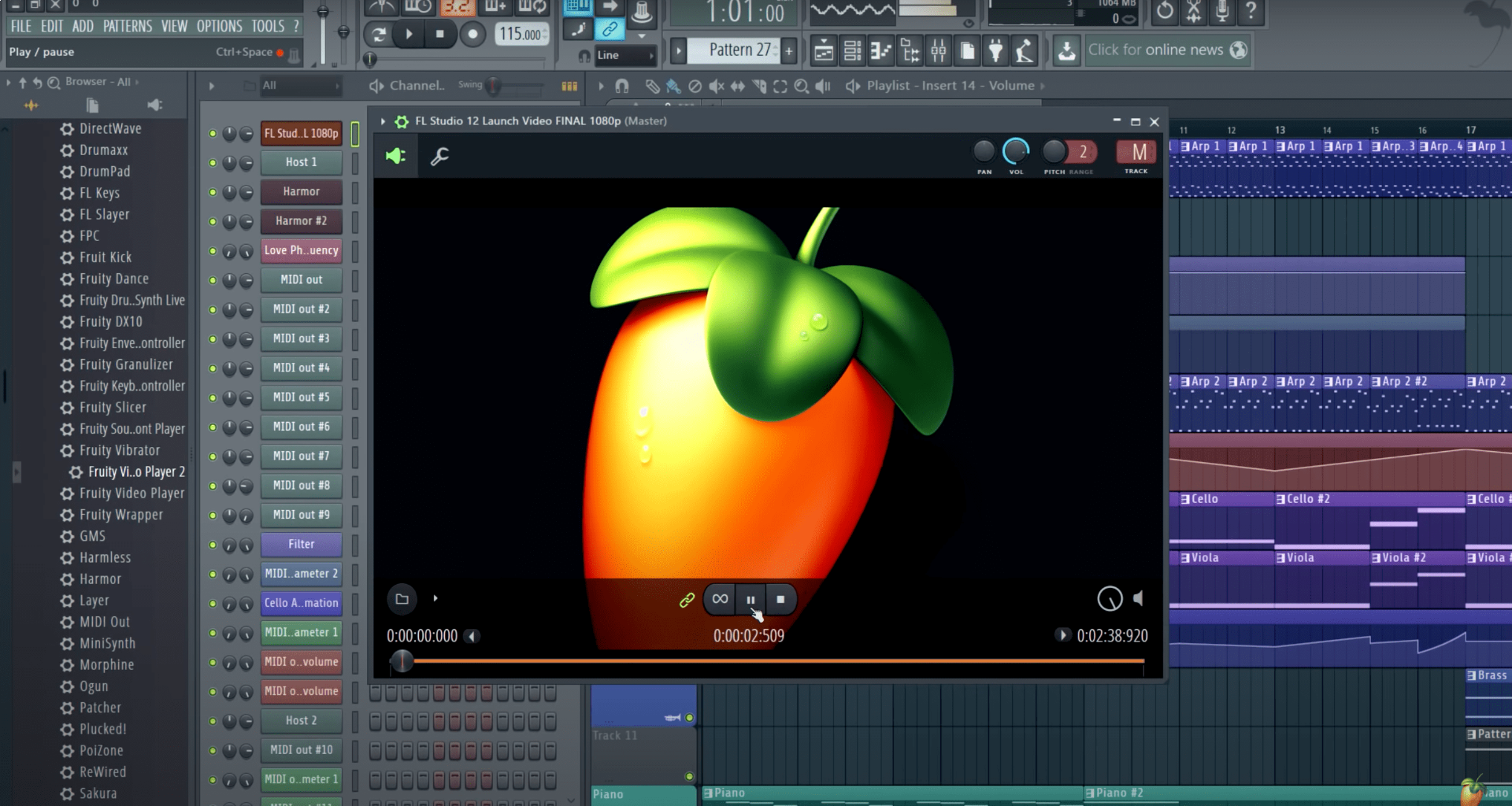Open the graph editor icon in channel rack
This screenshot has height=806, width=1512.
coord(569,86)
